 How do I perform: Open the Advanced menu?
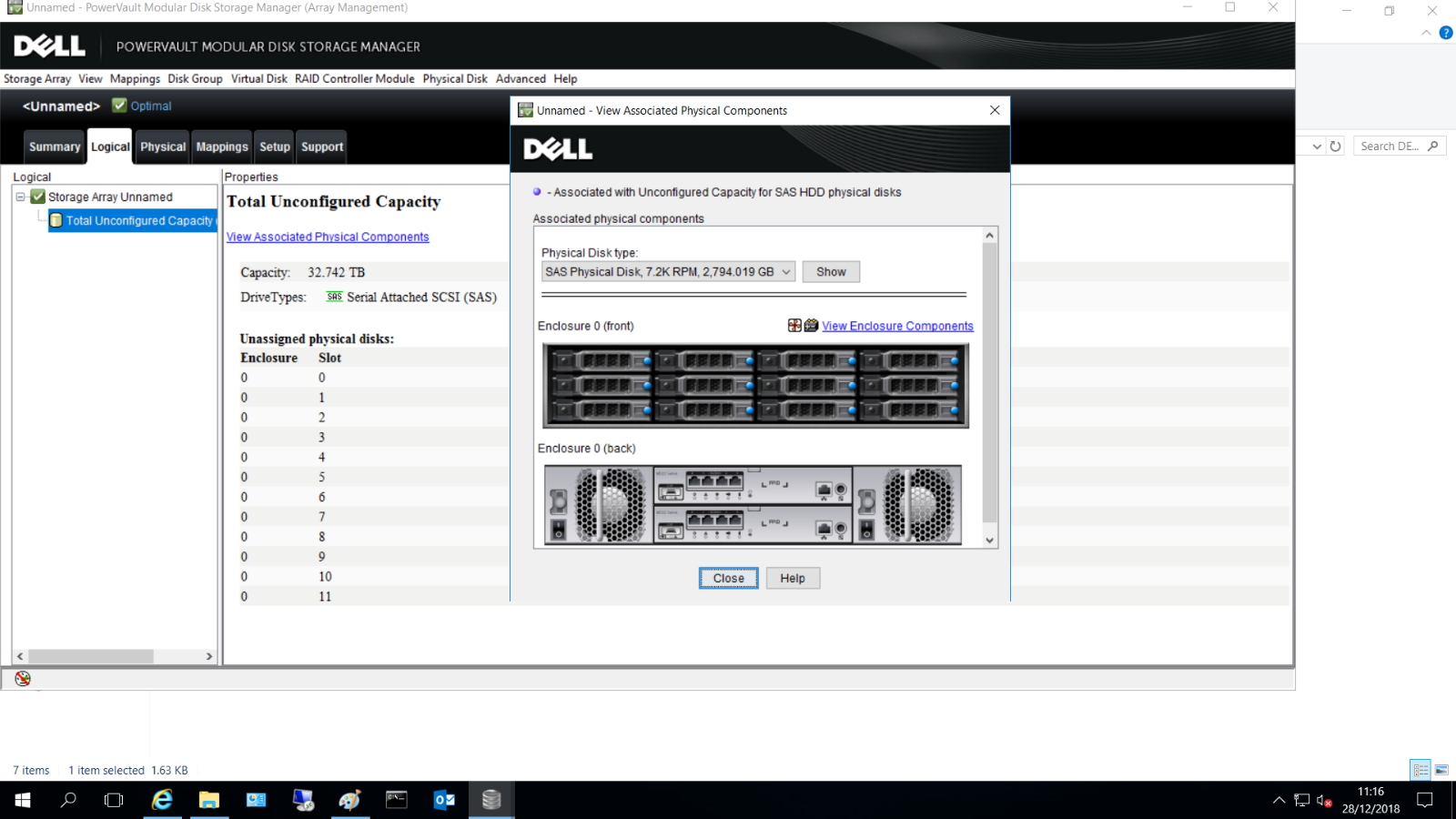pyautogui.click(x=521, y=78)
